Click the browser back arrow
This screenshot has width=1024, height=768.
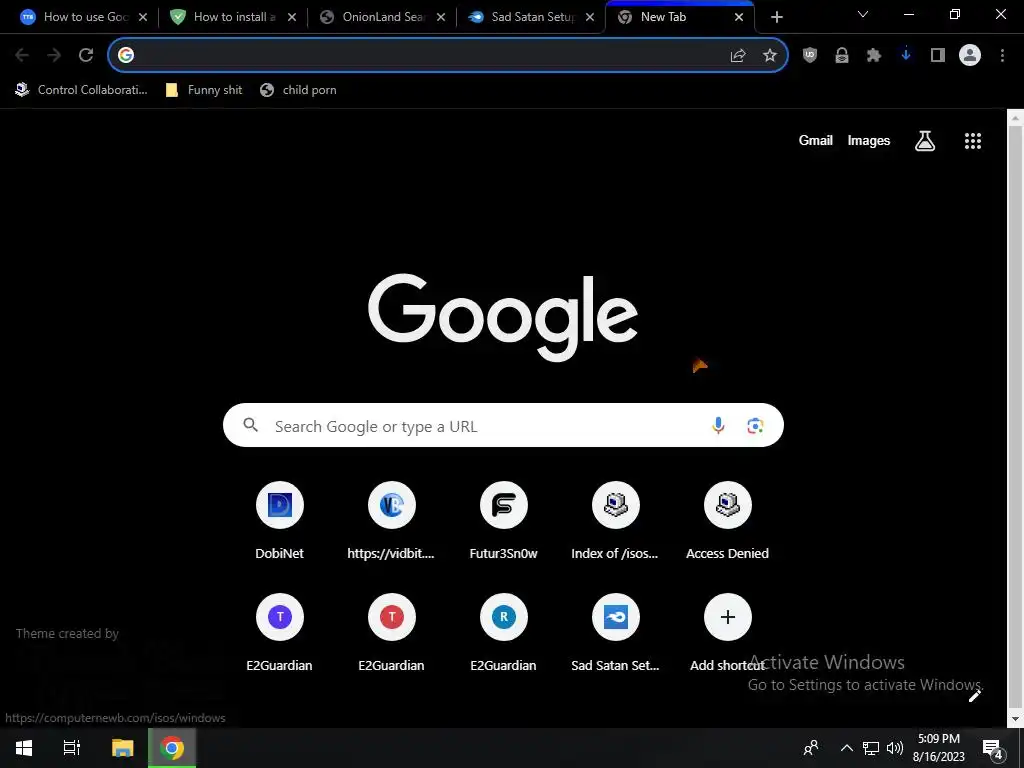(22, 56)
